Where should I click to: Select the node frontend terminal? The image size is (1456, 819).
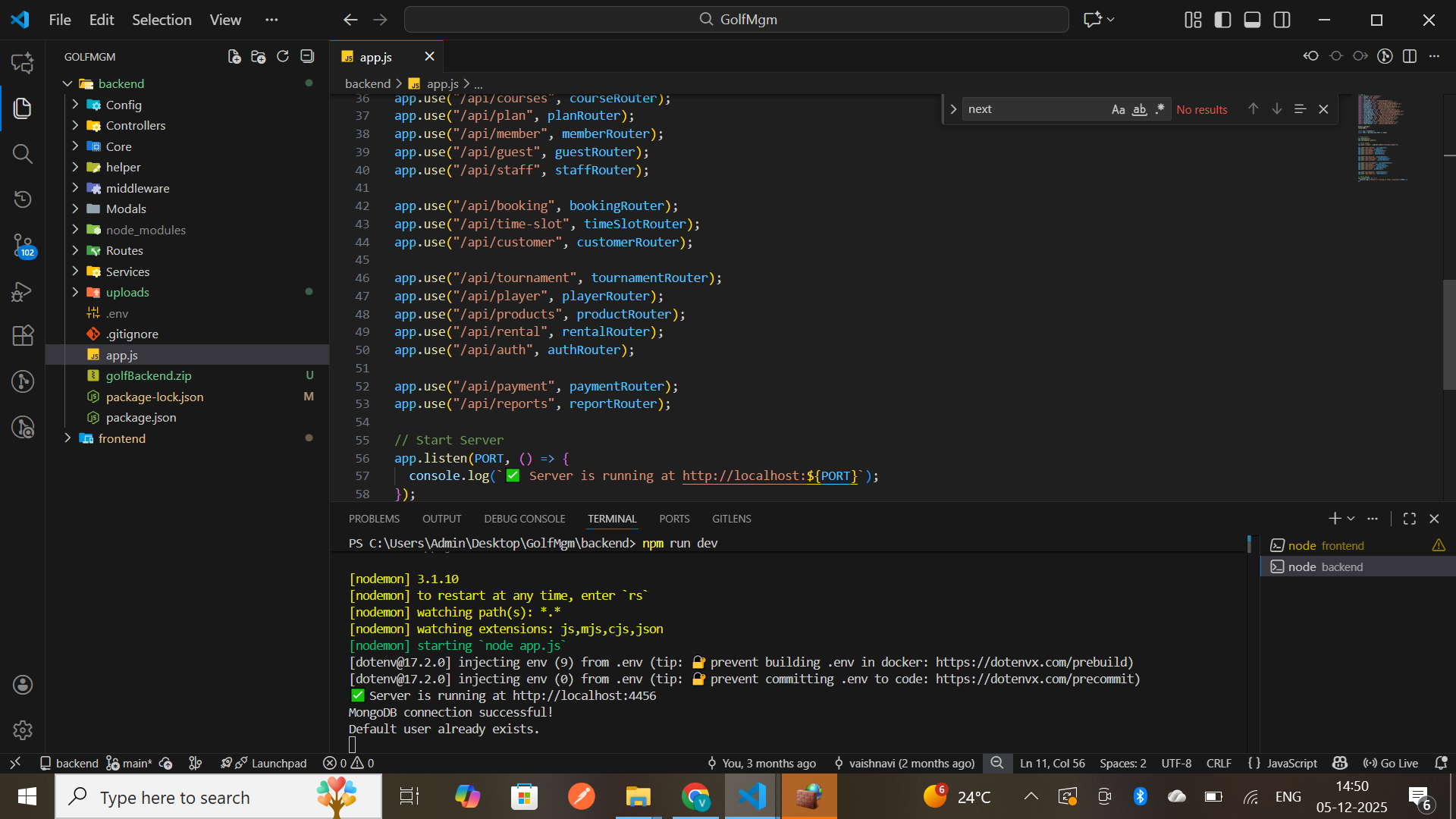[x=1326, y=545]
